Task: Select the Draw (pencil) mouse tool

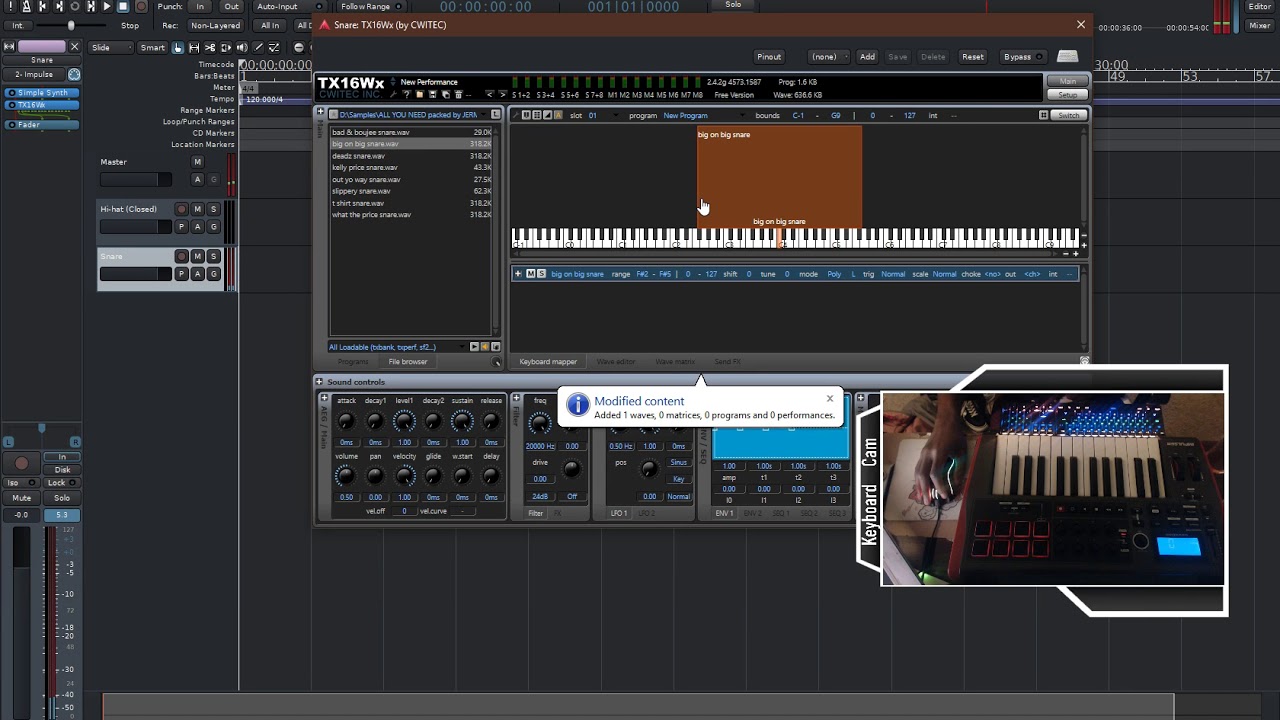Action: tap(258, 47)
